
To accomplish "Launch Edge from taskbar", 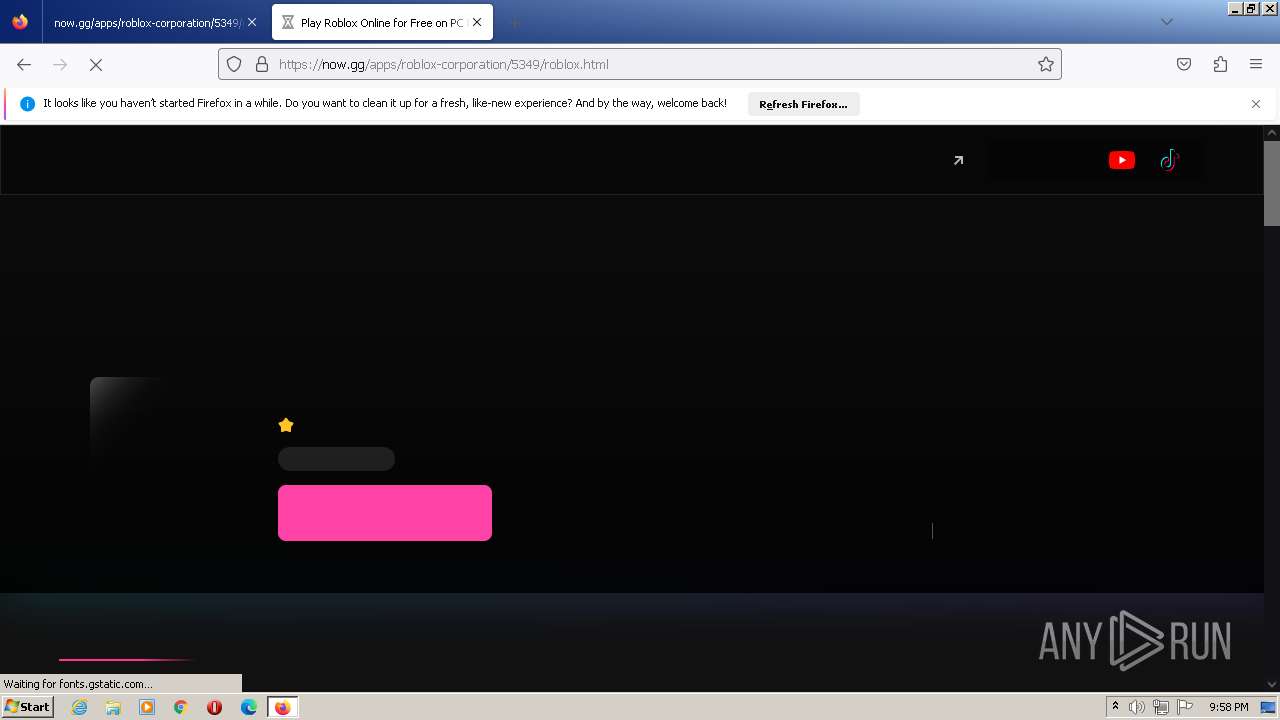I will 249,707.
